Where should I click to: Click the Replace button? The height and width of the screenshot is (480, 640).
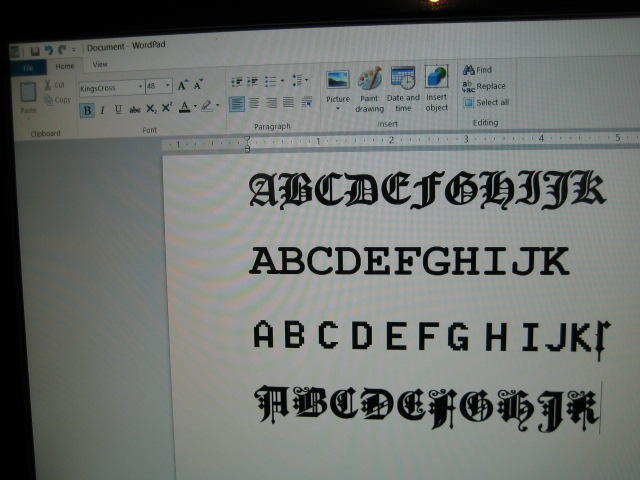click(484, 86)
